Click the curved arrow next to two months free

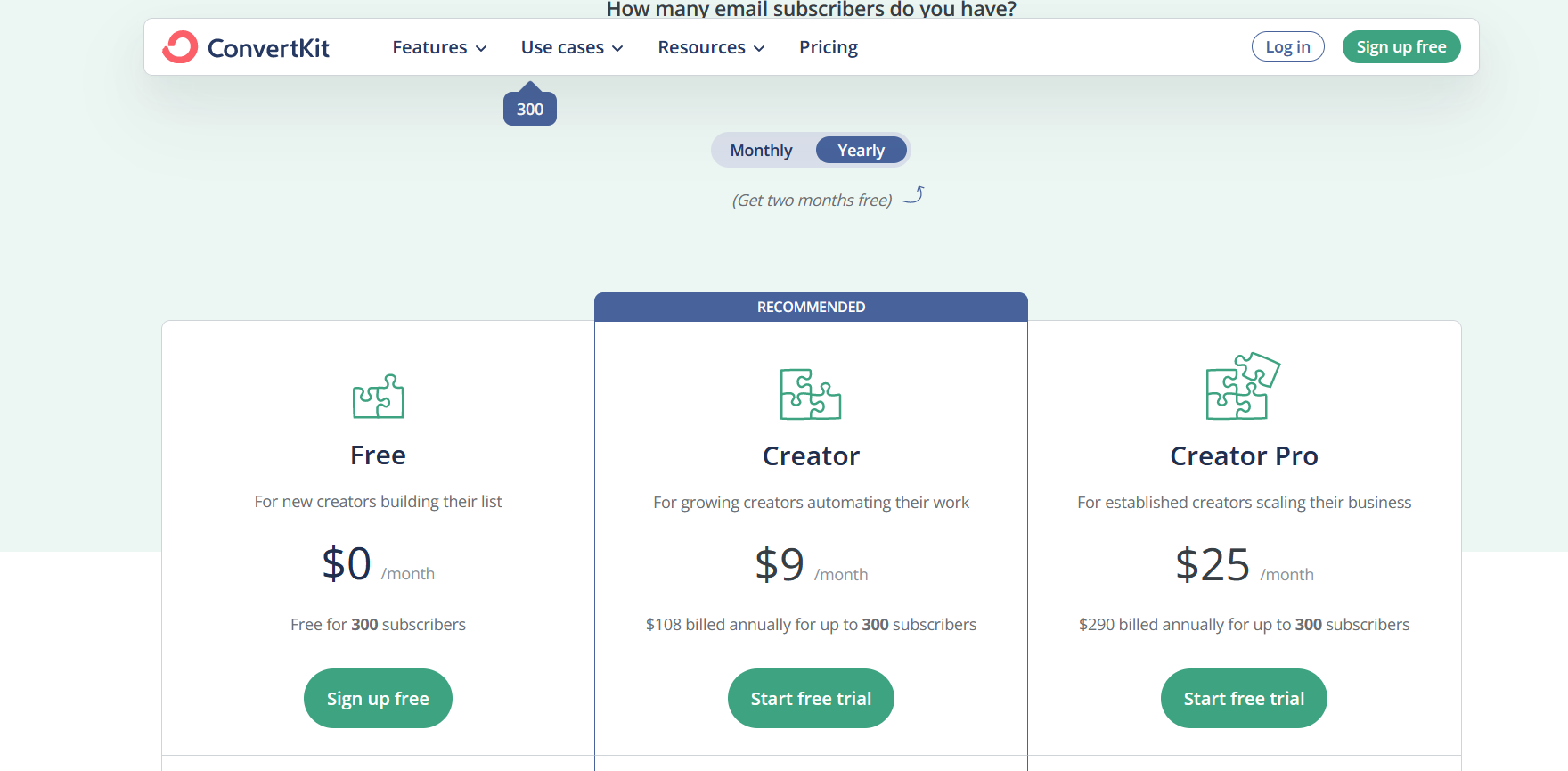tap(913, 195)
